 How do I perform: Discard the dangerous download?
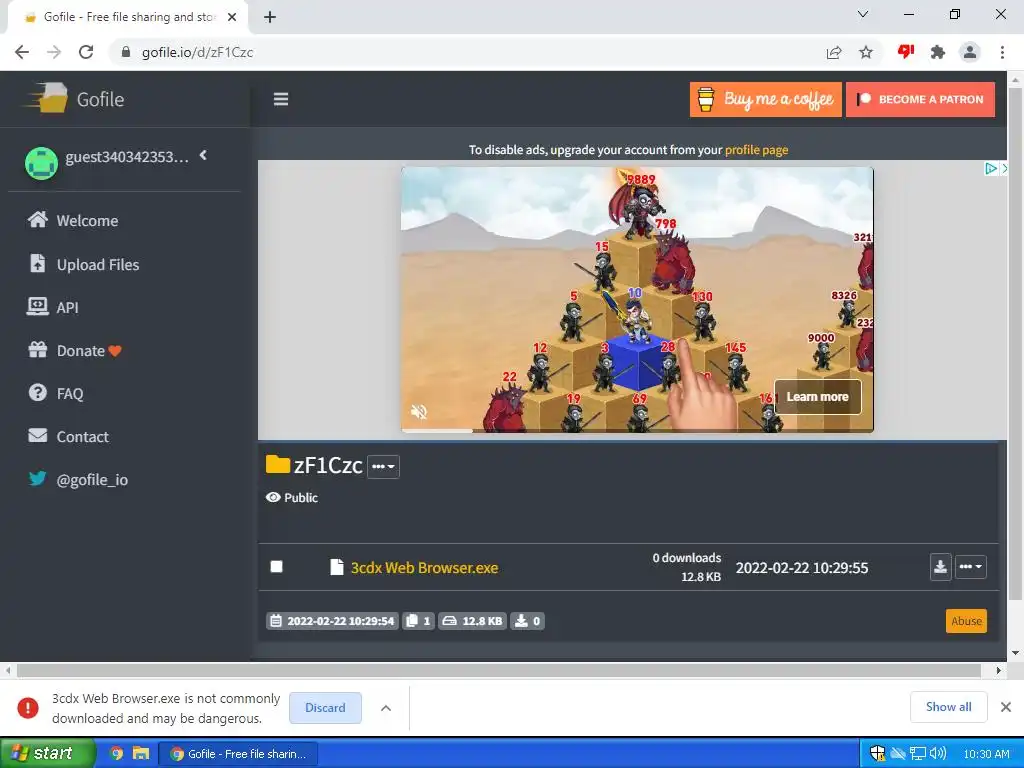click(x=325, y=708)
